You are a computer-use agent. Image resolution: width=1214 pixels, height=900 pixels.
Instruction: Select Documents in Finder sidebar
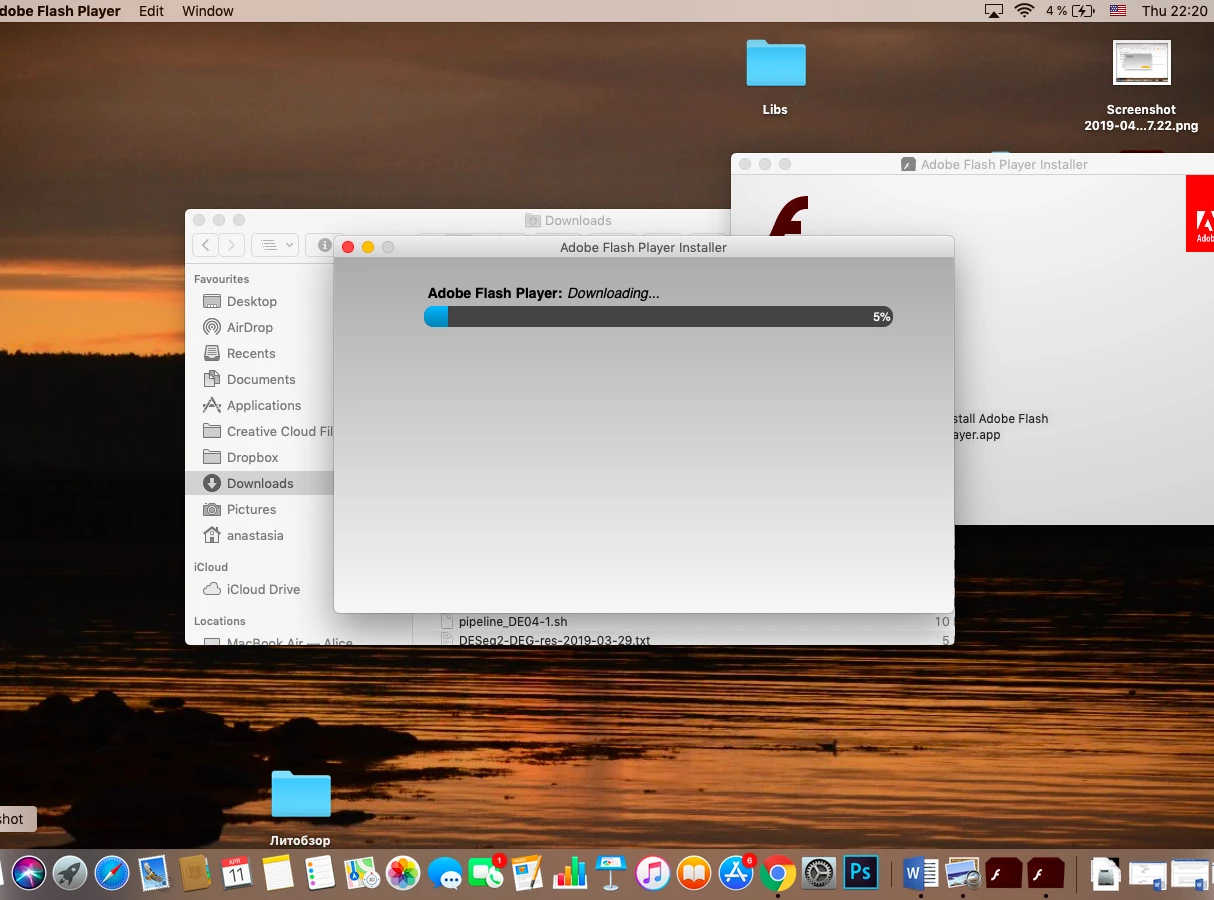pyautogui.click(x=259, y=379)
